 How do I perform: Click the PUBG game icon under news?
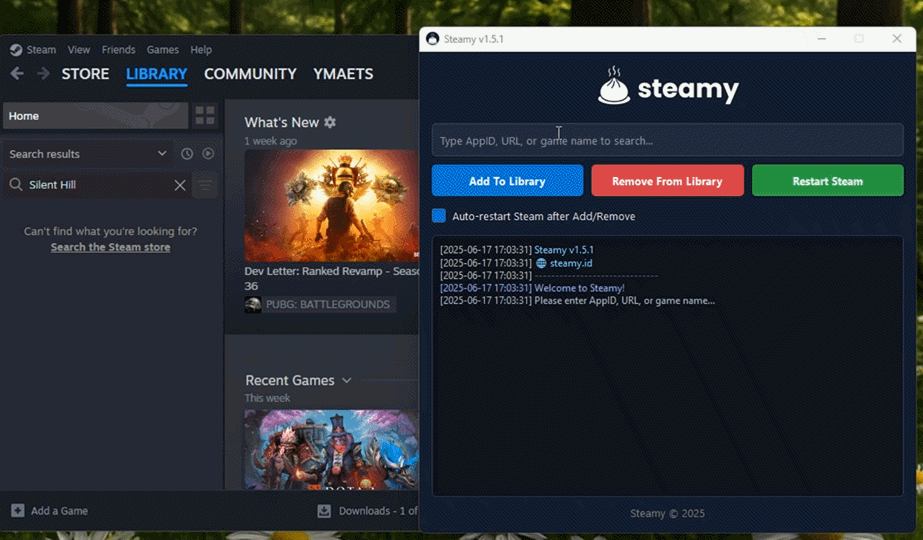click(x=253, y=304)
